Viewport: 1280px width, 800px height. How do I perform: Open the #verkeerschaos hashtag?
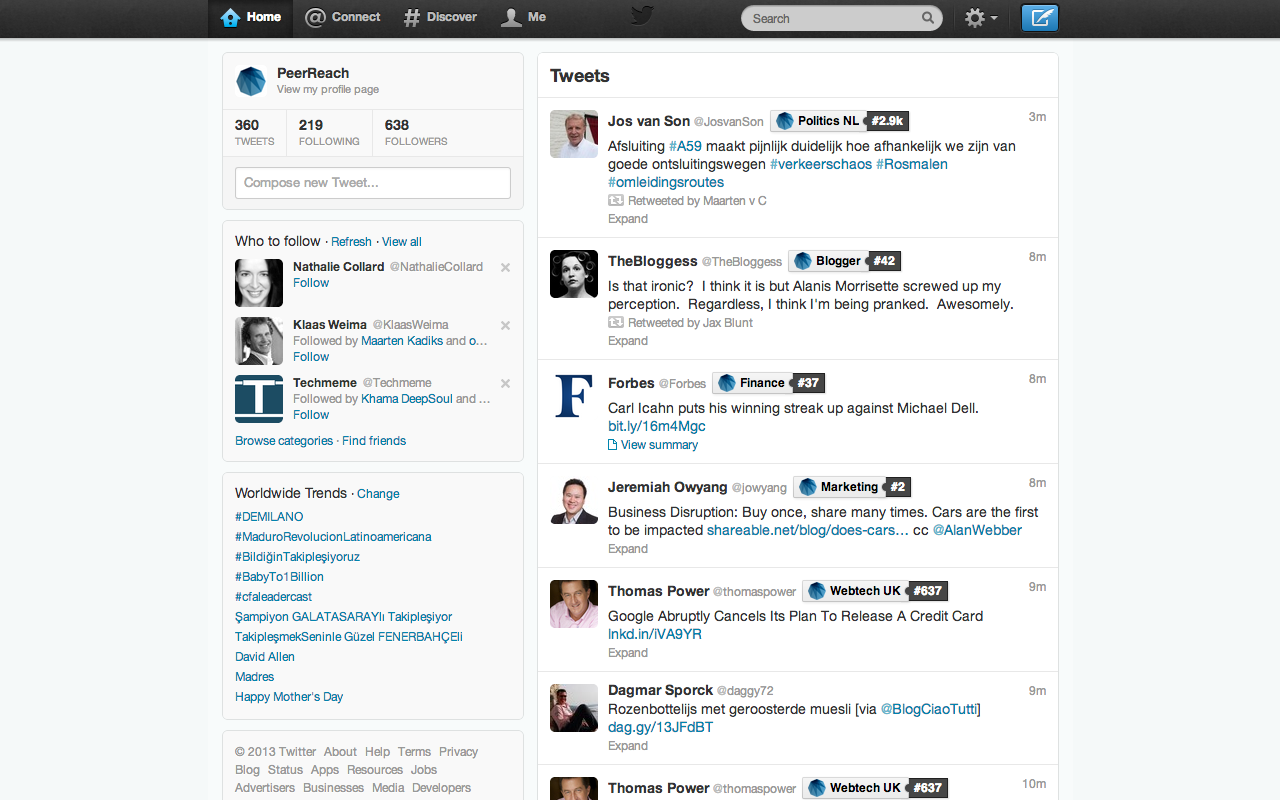821,164
